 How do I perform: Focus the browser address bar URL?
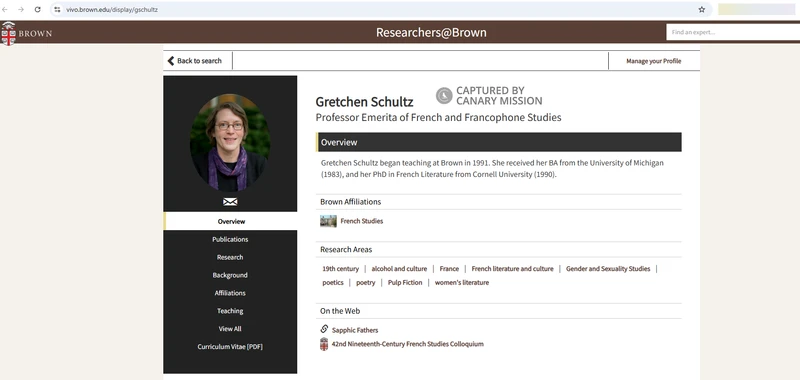(x=112, y=9)
